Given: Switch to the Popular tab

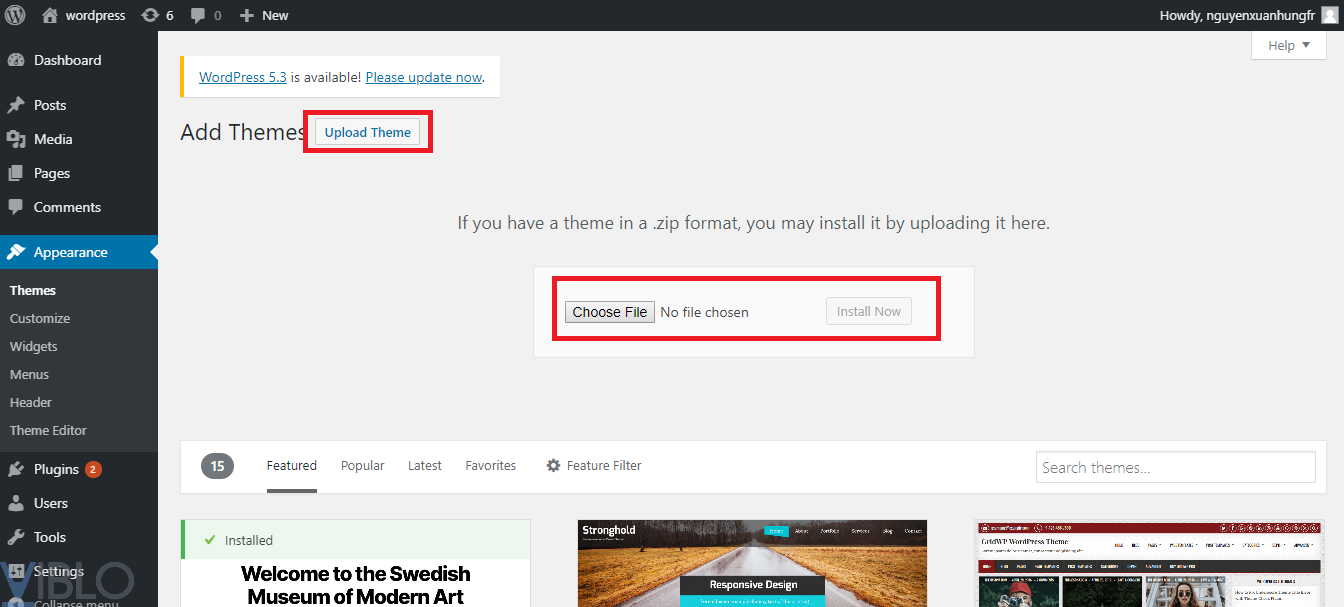Looking at the screenshot, I should [363, 465].
